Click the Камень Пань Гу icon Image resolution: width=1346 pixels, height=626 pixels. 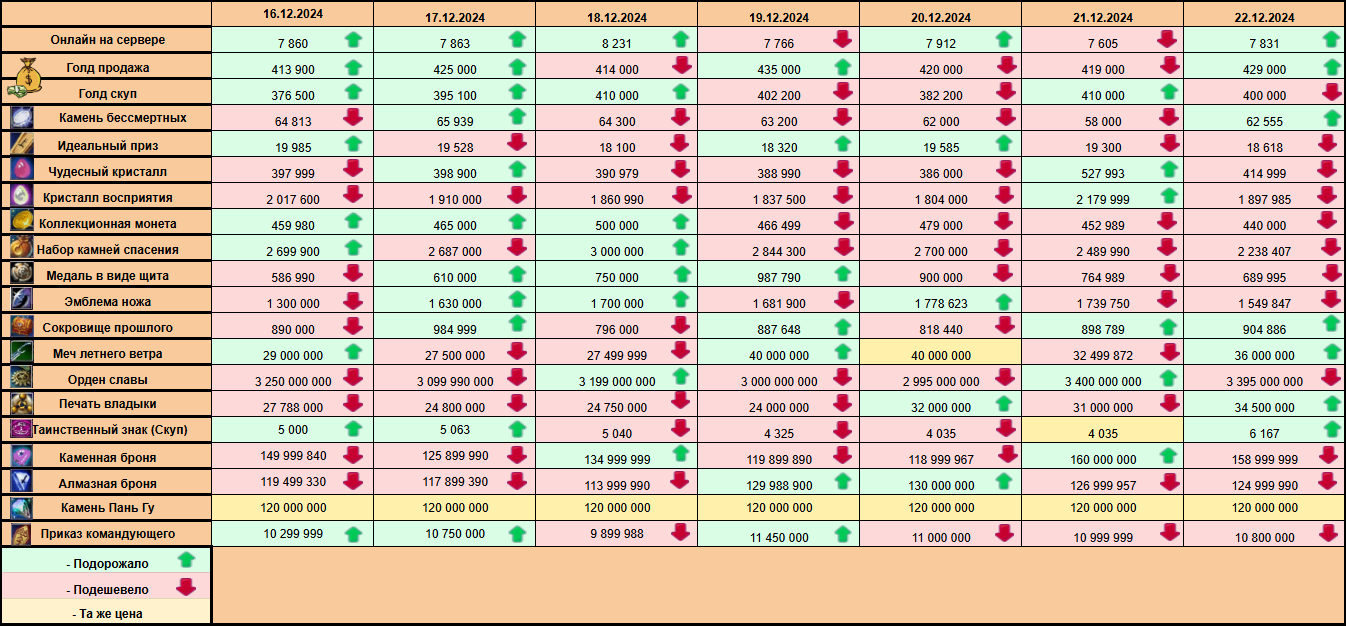[22, 508]
